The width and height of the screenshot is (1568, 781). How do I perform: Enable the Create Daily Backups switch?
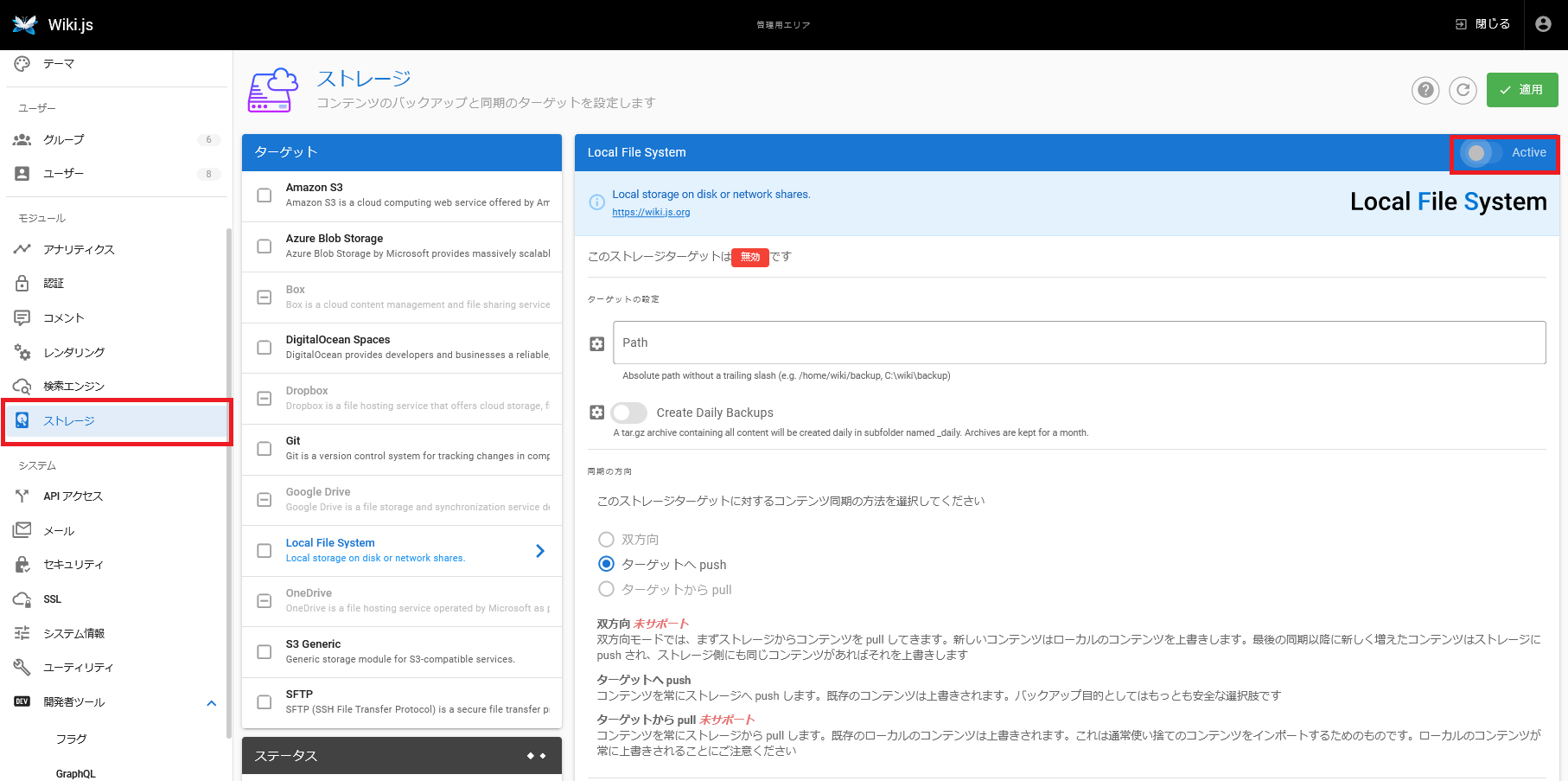pos(628,413)
